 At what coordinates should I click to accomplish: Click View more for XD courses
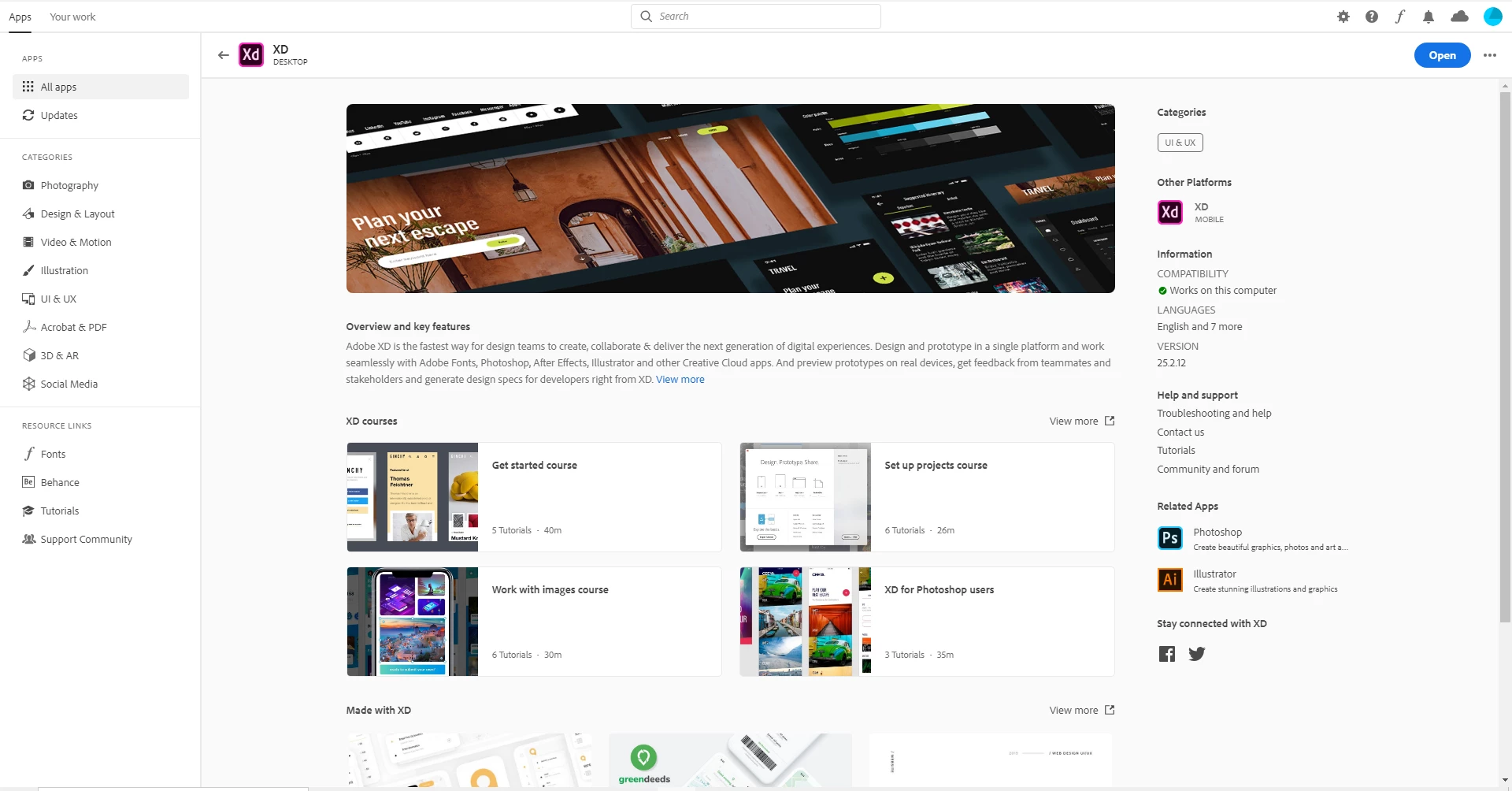point(1073,421)
